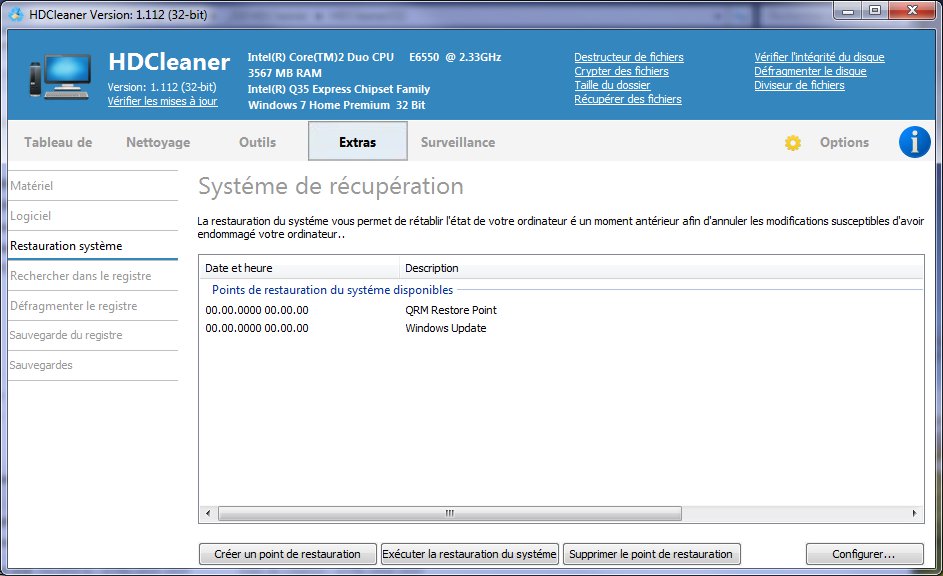Click Crypter des fichiers link
This screenshot has width=943, height=576.
tap(621, 71)
